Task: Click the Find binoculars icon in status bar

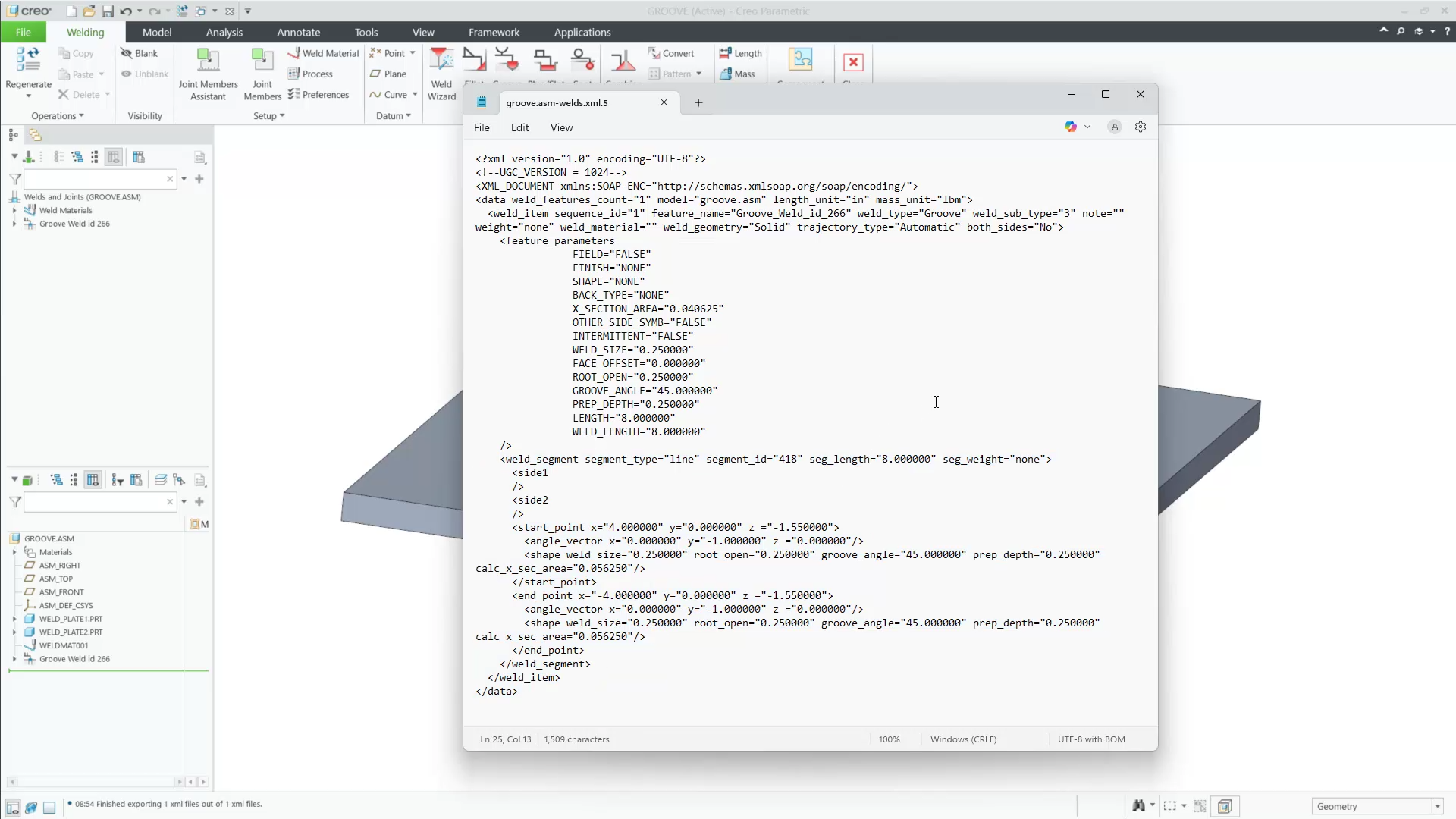Action: coord(1138,806)
